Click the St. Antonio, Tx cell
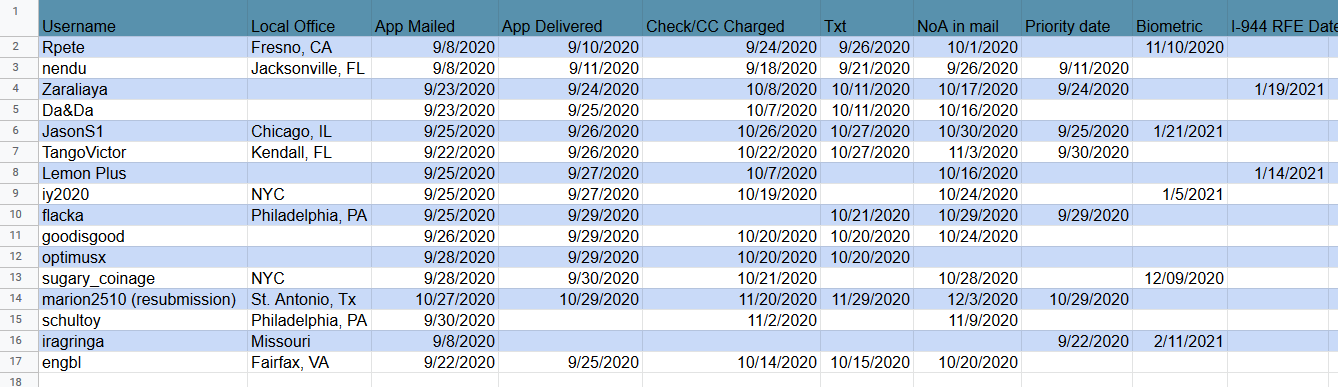The height and width of the screenshot is (387, 1338). click(308, 299)
